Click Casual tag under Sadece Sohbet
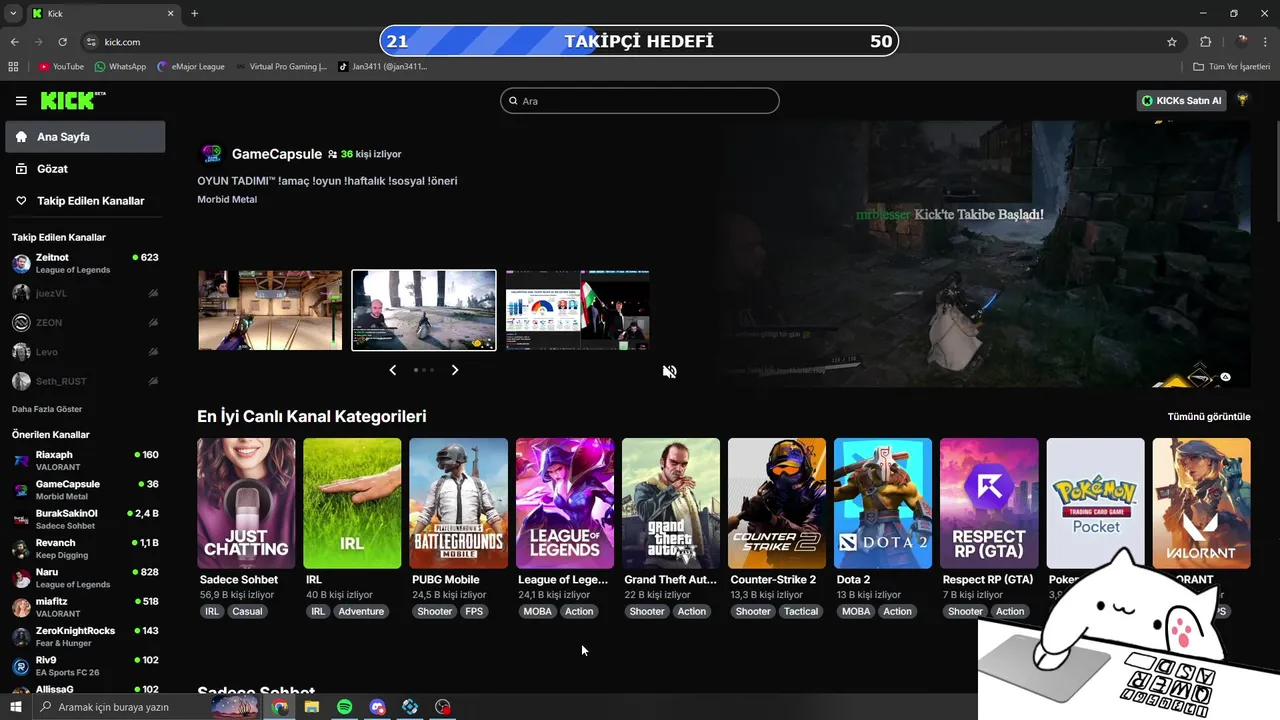 247,611
